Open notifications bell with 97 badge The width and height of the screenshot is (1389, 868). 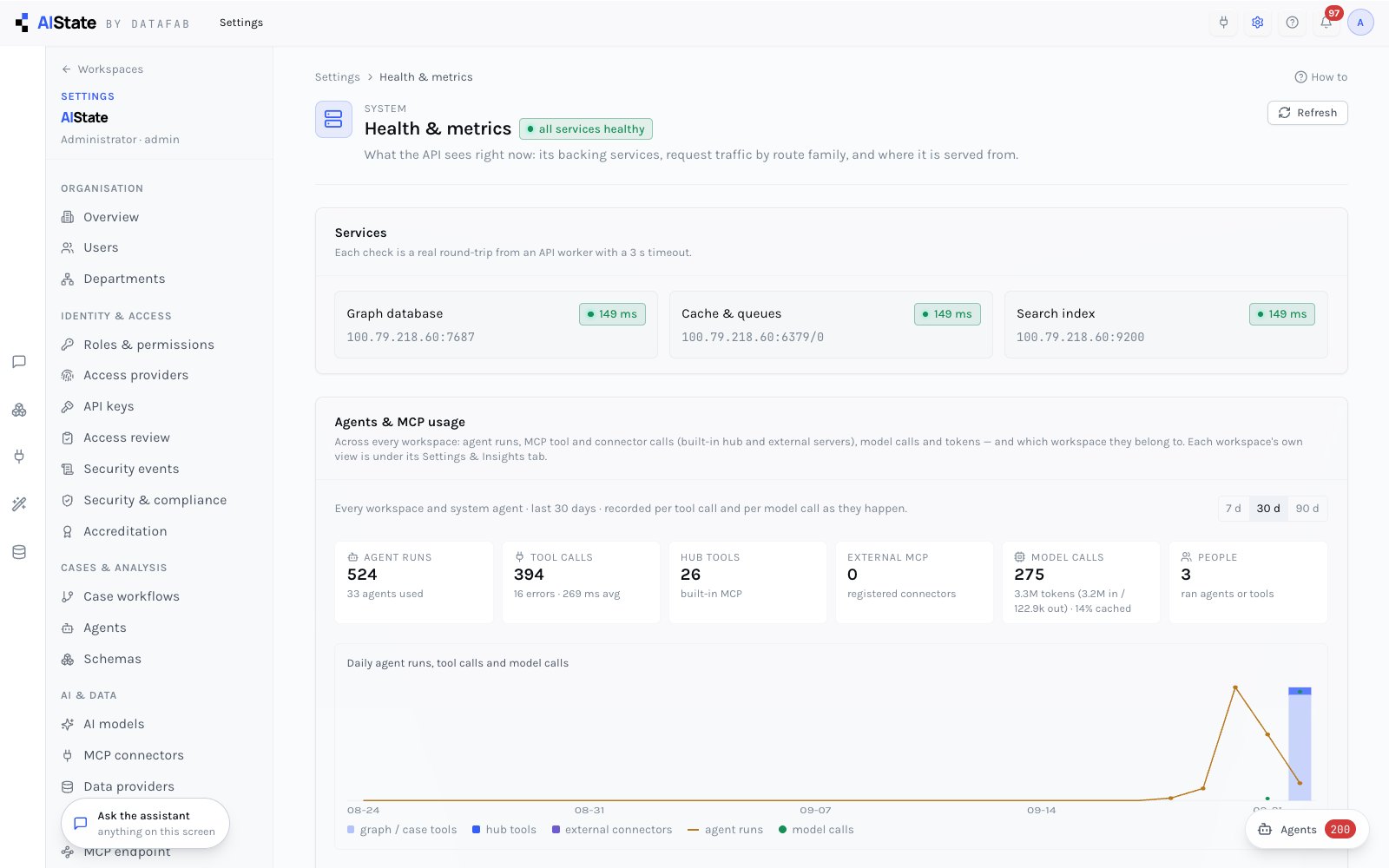click(x=1326, y=23)
